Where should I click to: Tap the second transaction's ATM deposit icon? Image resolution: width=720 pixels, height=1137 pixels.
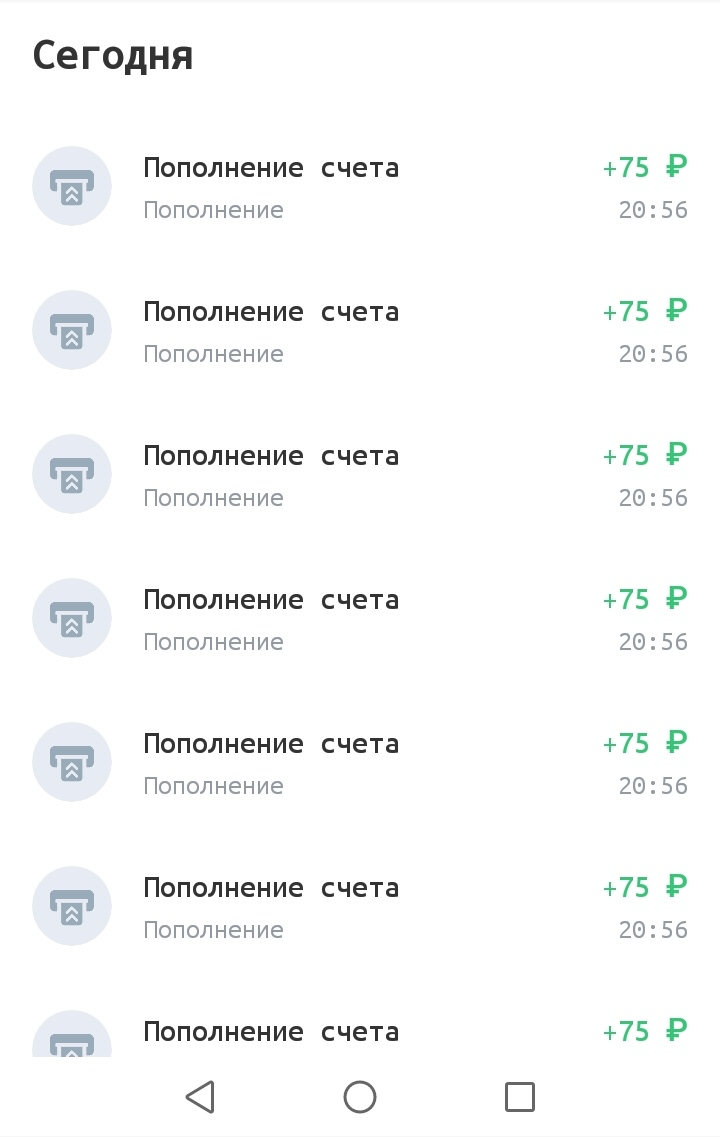(72, 330)
